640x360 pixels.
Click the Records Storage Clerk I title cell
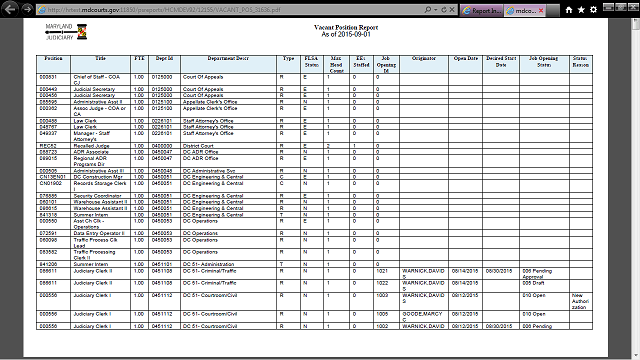(x=100, y=187)
